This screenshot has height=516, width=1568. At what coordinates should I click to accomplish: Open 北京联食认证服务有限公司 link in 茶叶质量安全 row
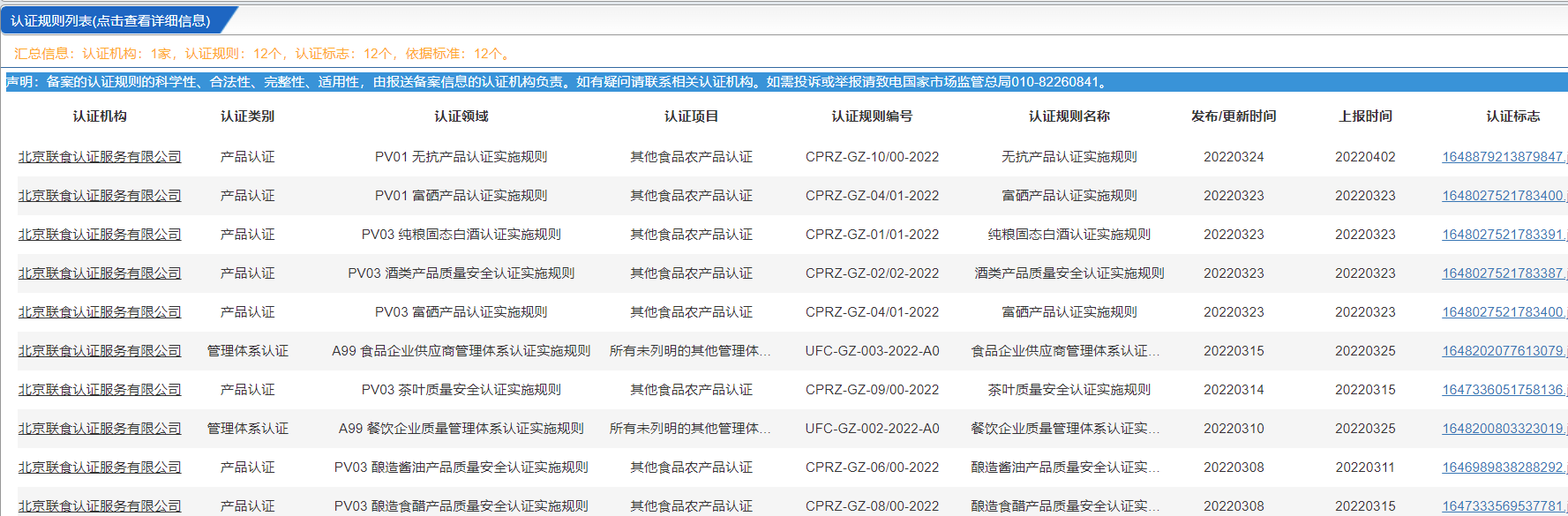pyautogui.click(x=100, y=390)
